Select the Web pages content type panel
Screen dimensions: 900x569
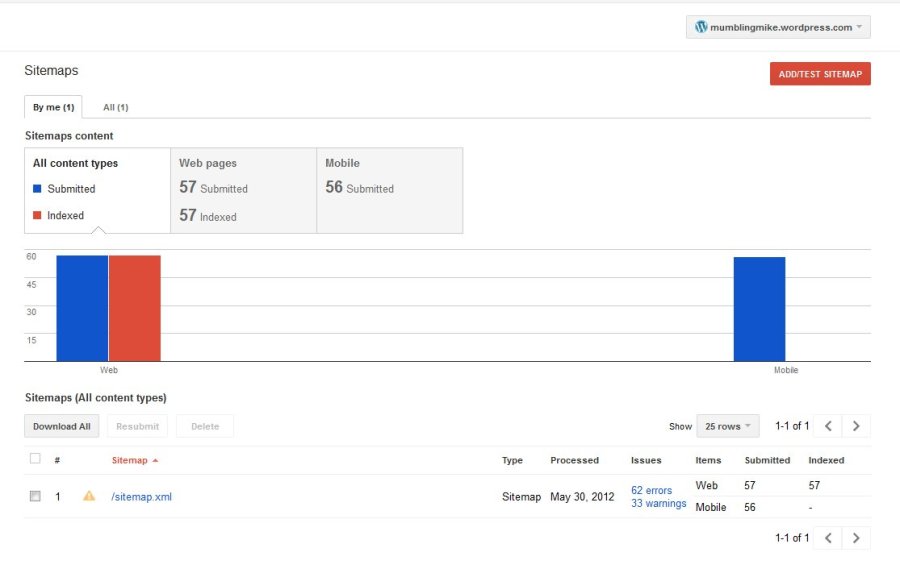click(243, 190)
